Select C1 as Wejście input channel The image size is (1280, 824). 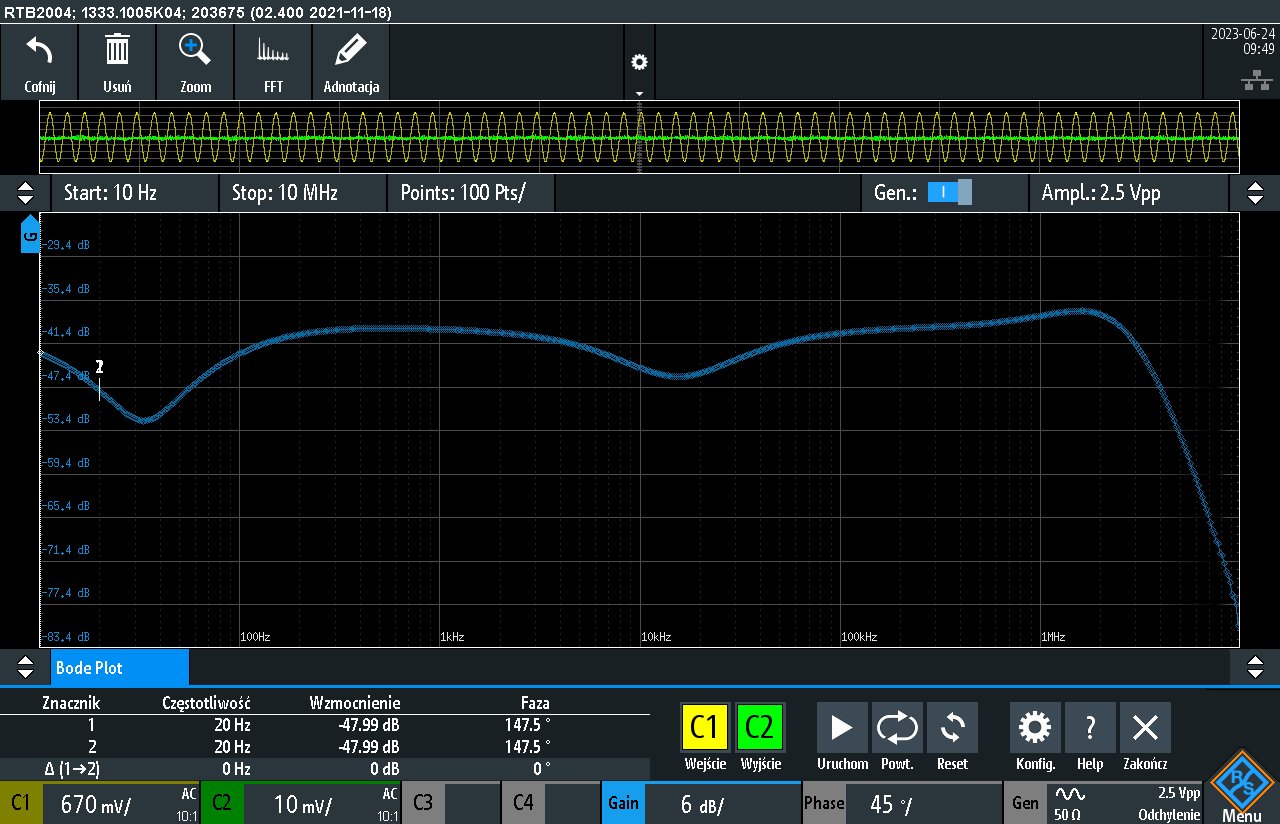point(705,727)
